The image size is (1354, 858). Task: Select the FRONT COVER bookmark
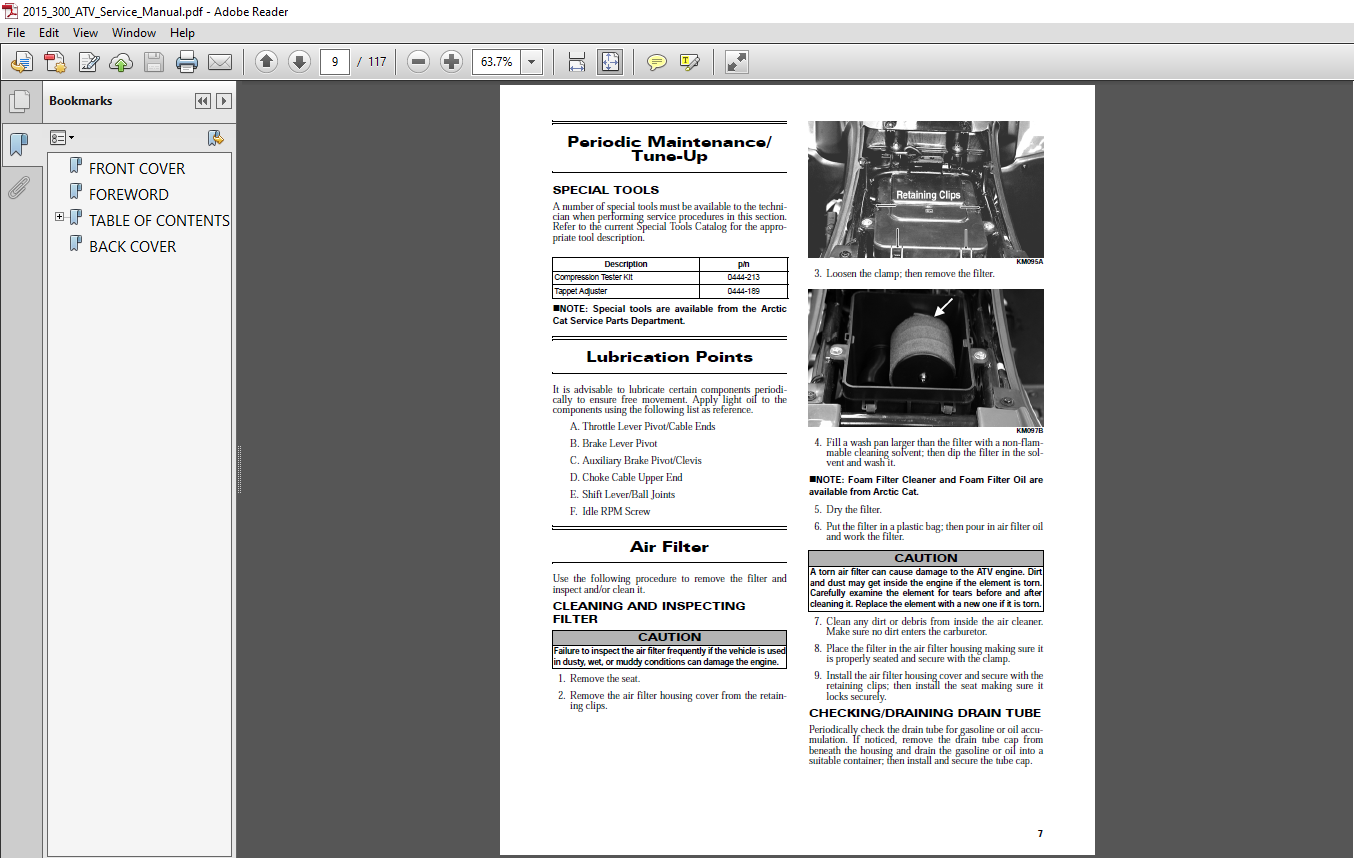click(x=137, y=169)
